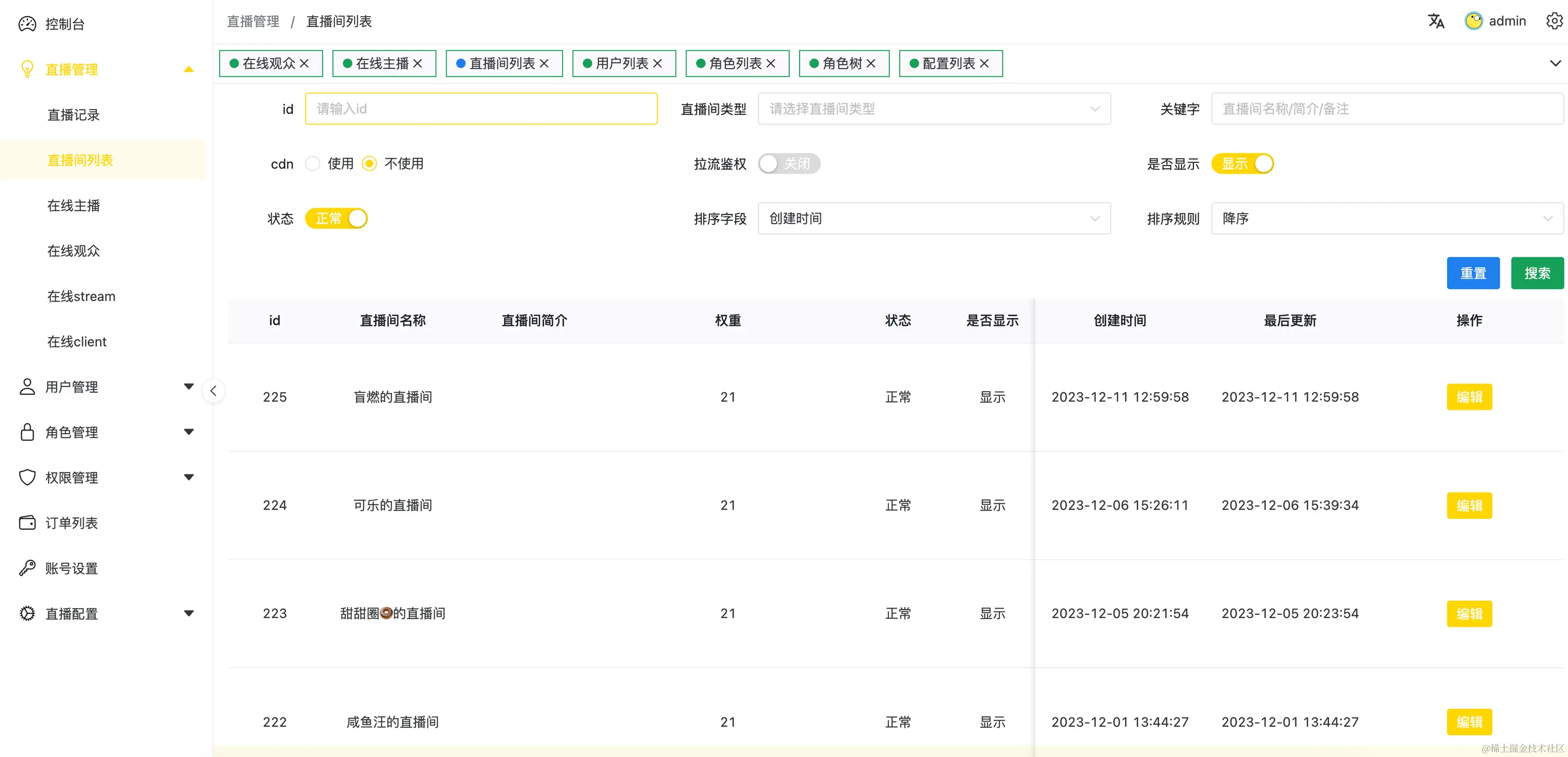Image resolution: width=1568 pixels, height=757 pixels.
Task: Edit room 224 可乐的直播间
Action: pos(1469,505)
